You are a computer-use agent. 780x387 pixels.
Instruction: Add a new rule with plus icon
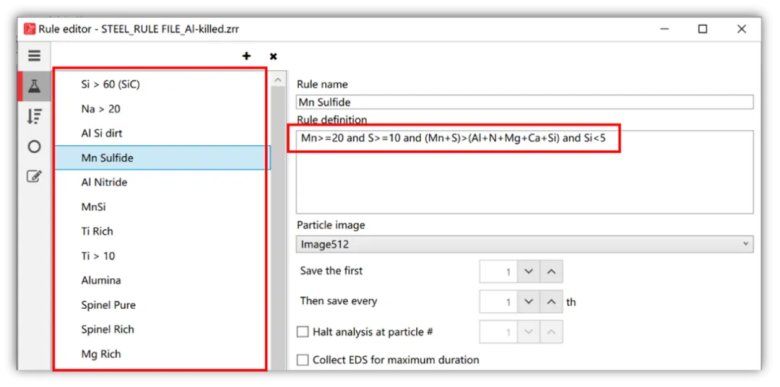pos(246,56)
